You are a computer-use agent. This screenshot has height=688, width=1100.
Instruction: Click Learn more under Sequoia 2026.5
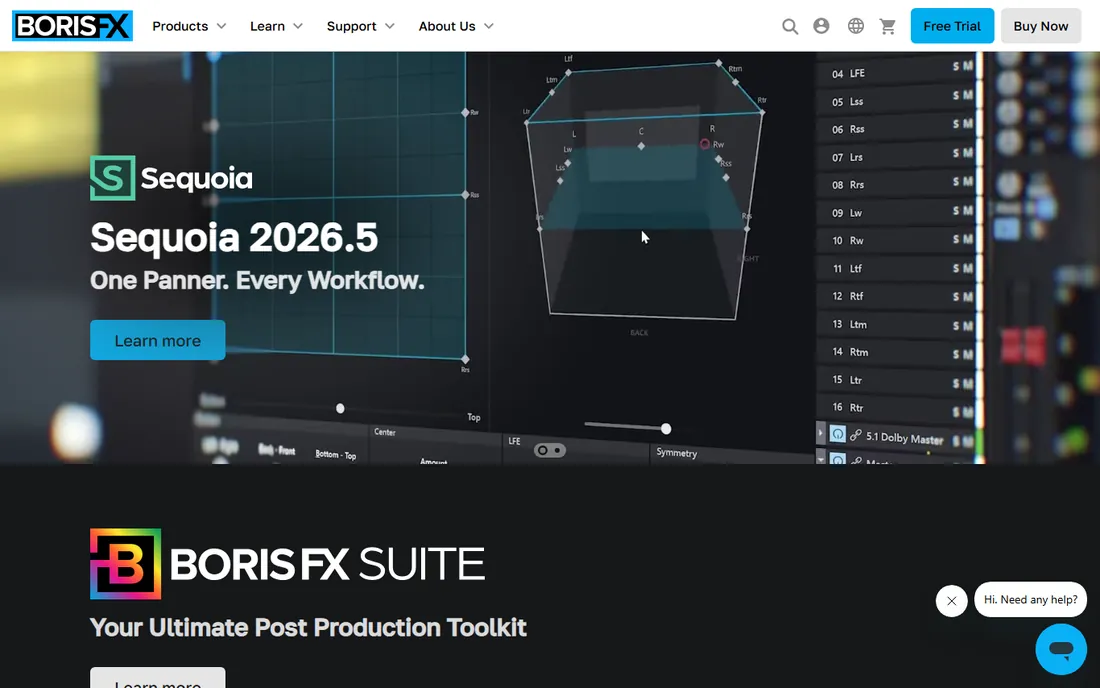point(158,340)
